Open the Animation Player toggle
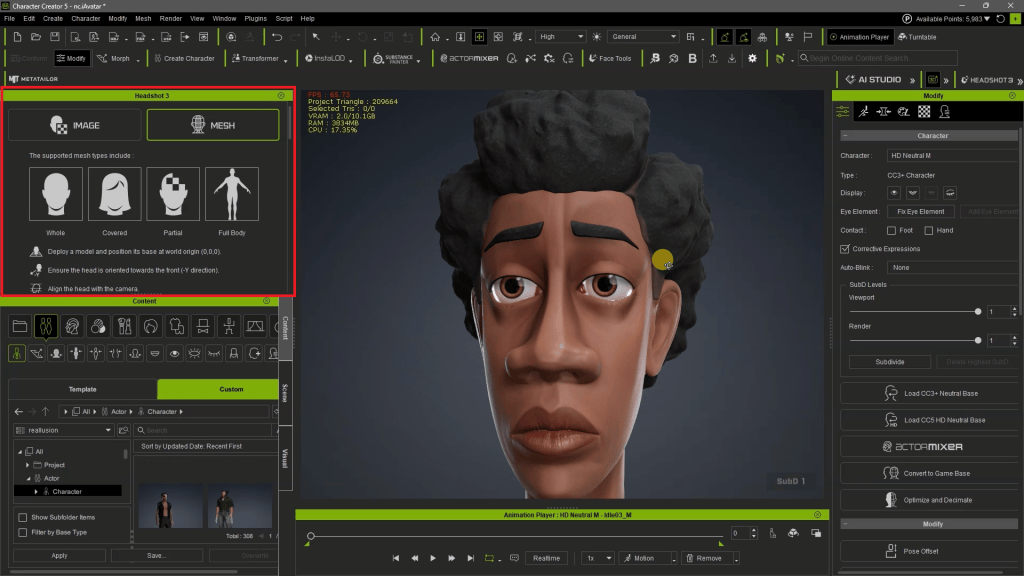Viewport: 1024px width, 576px height. coord(859,37)
